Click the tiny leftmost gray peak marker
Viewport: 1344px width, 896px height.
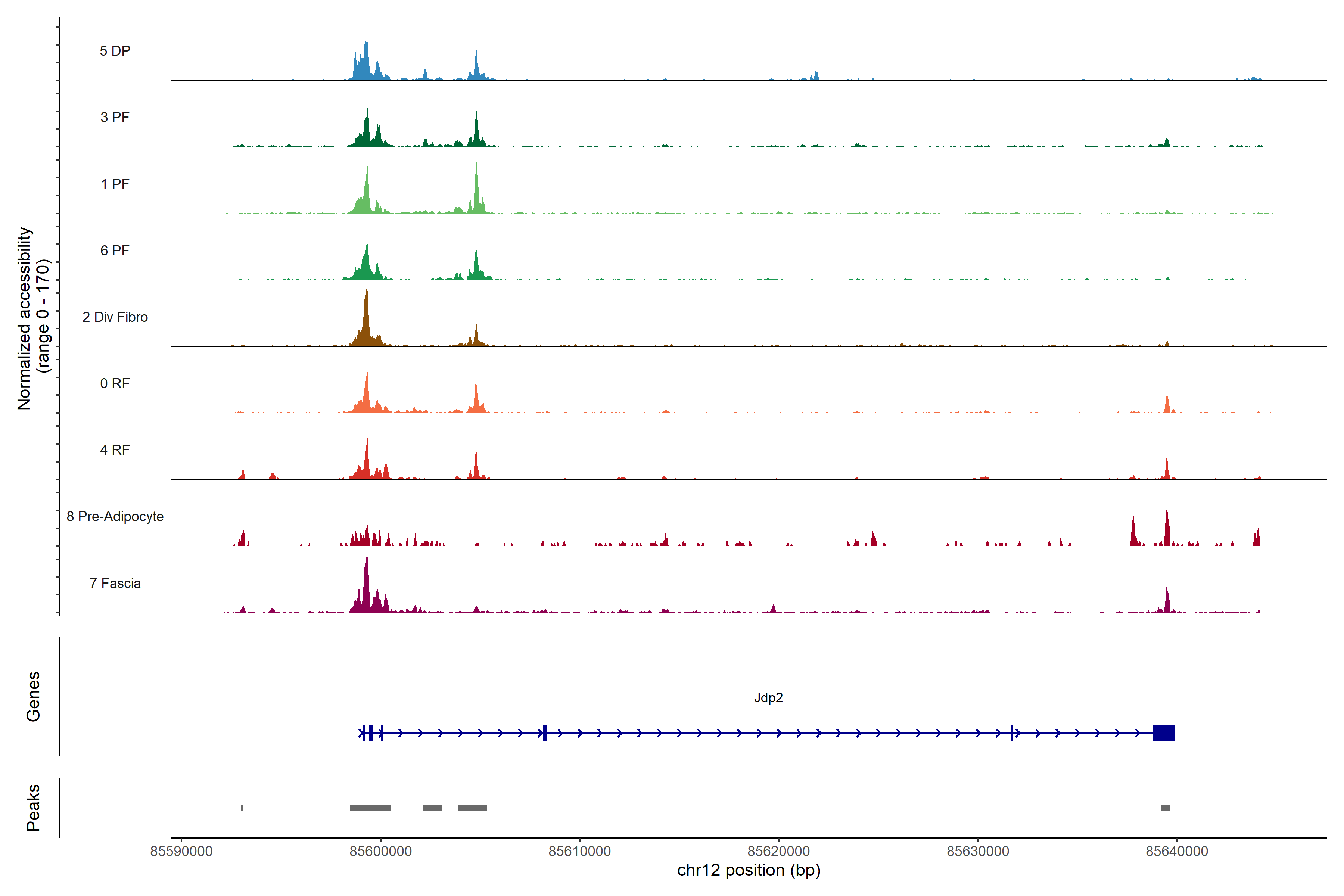(242, 808)
